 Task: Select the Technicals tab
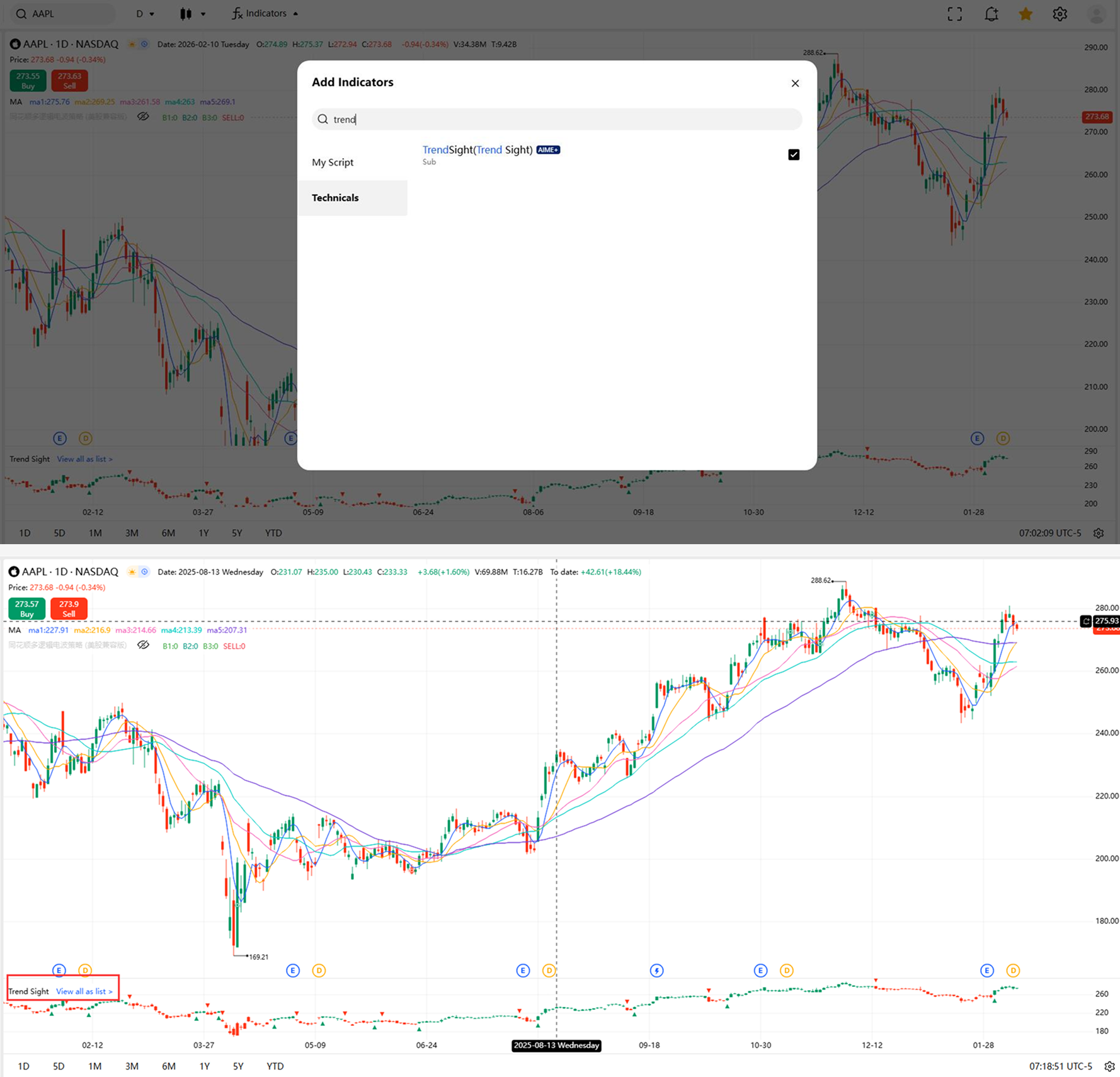tap(335, 198)
